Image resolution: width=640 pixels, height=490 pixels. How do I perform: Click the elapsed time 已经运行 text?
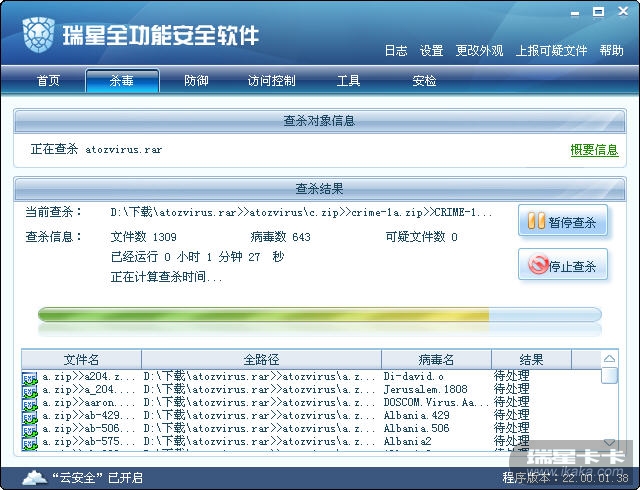pos(197,257)
